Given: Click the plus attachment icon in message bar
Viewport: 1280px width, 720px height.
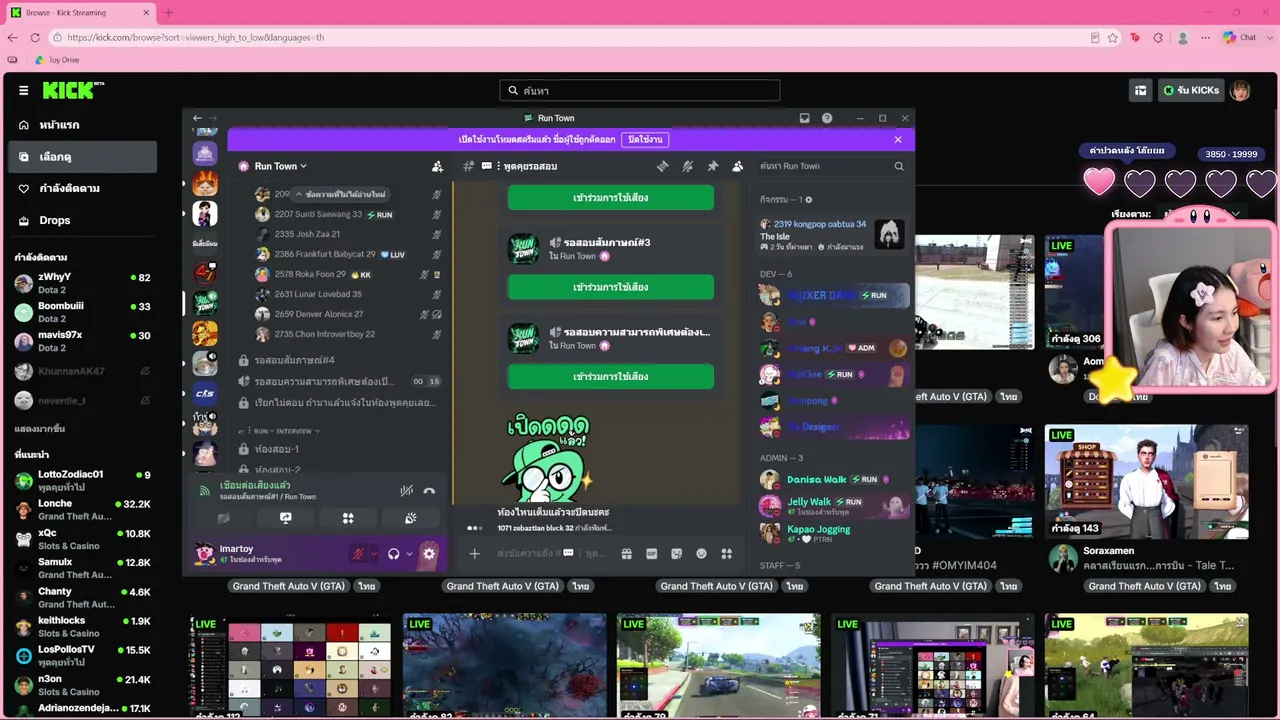Looking at the screenshot, I should coord(474,553).
